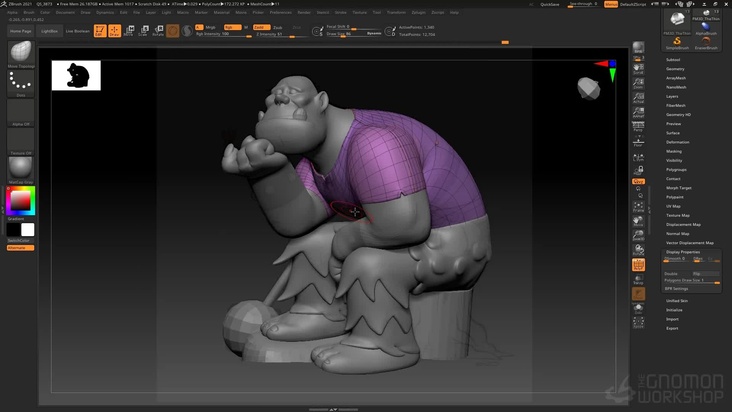Toggle the Solo icon
The height and width of the screenshot is (412, 732).
coord(638,309)
